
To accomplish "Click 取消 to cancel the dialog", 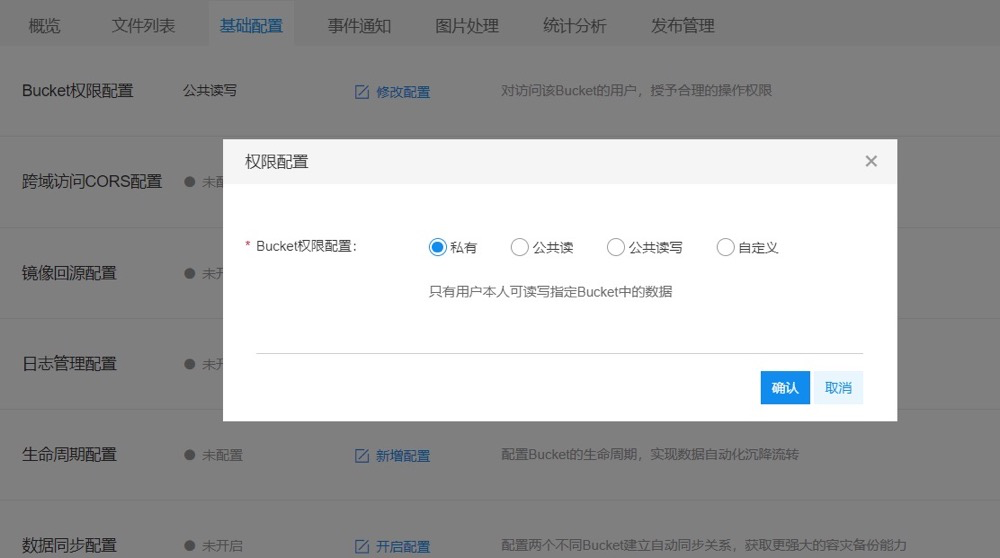I will point(838,388).
